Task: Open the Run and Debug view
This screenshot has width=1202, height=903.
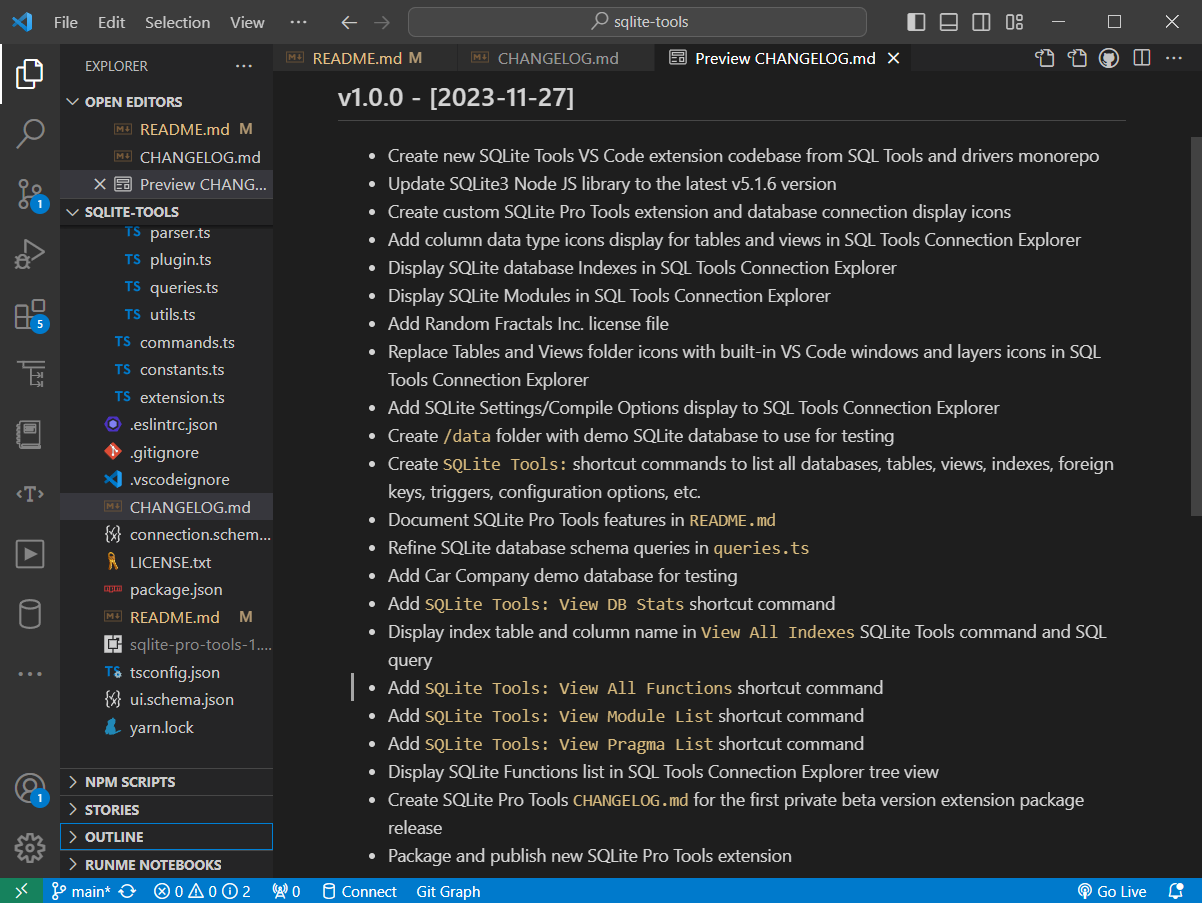Action: tap(30, 253)
